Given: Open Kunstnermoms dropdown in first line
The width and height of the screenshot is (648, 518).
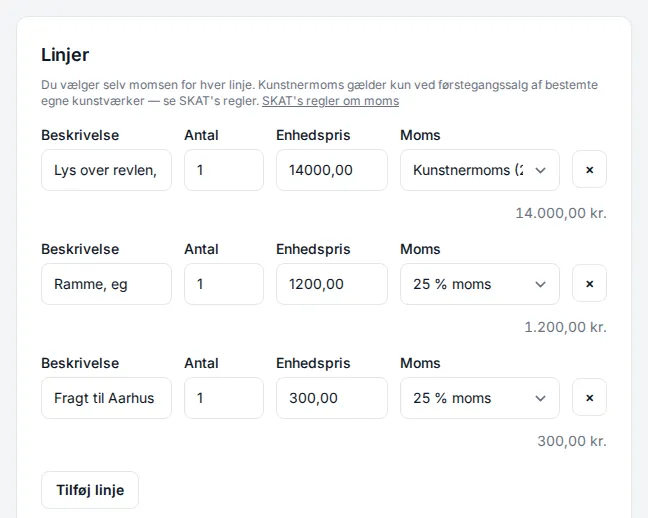Looking at the screenshot, I should pos(480,170).
